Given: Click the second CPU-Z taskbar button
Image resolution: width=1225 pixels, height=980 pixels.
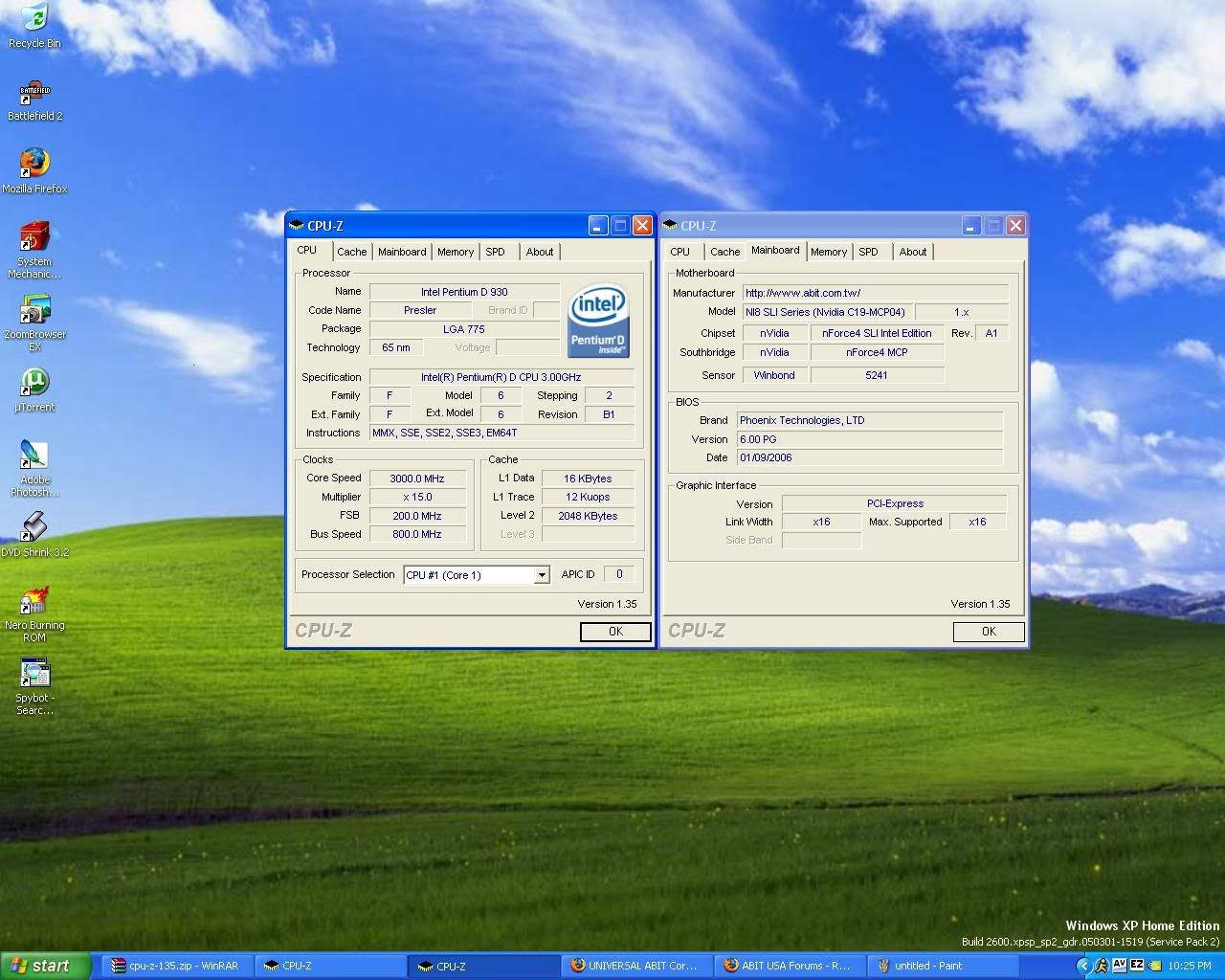Looking at the screenshot, I should tap(482, 966).
